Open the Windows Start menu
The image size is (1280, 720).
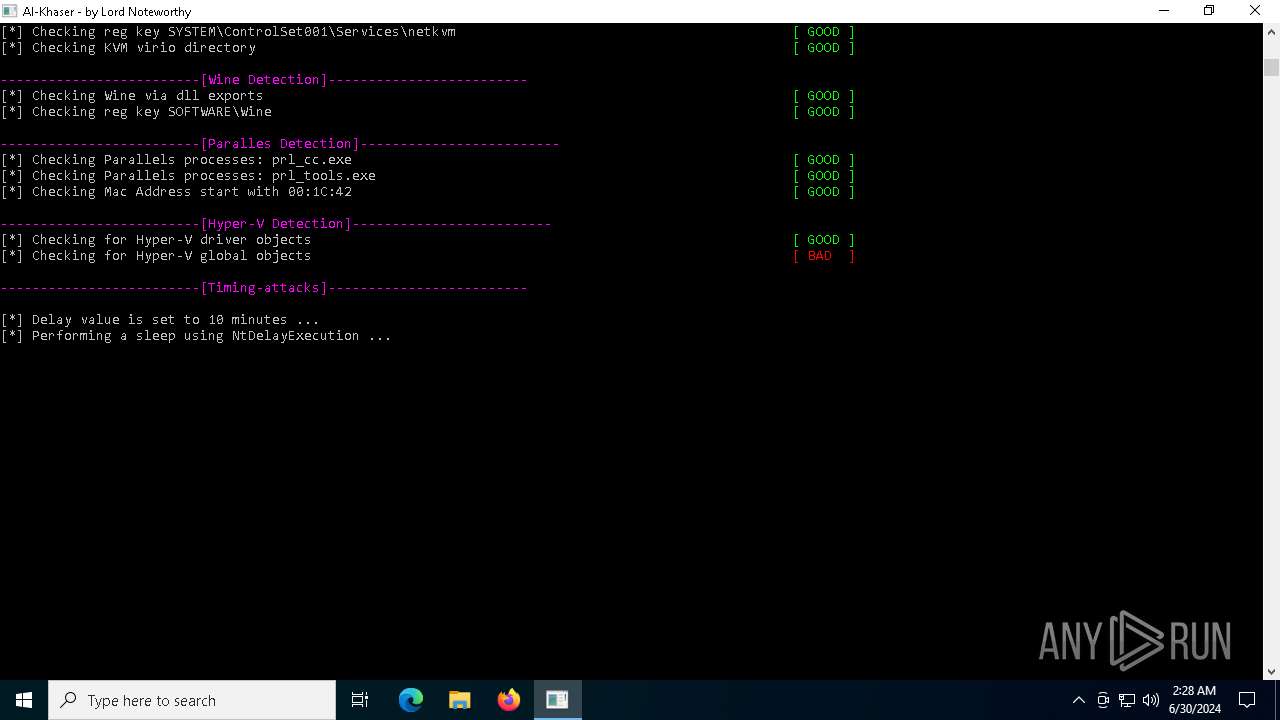pos(24,700)
